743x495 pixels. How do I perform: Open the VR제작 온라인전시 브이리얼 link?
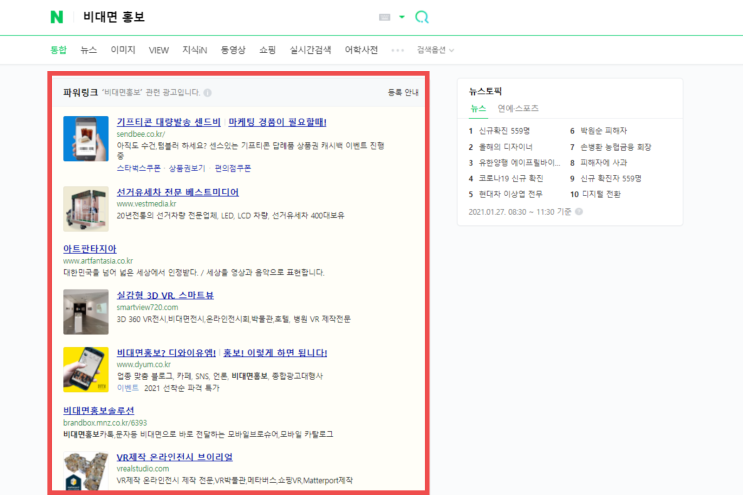point(174,457)
